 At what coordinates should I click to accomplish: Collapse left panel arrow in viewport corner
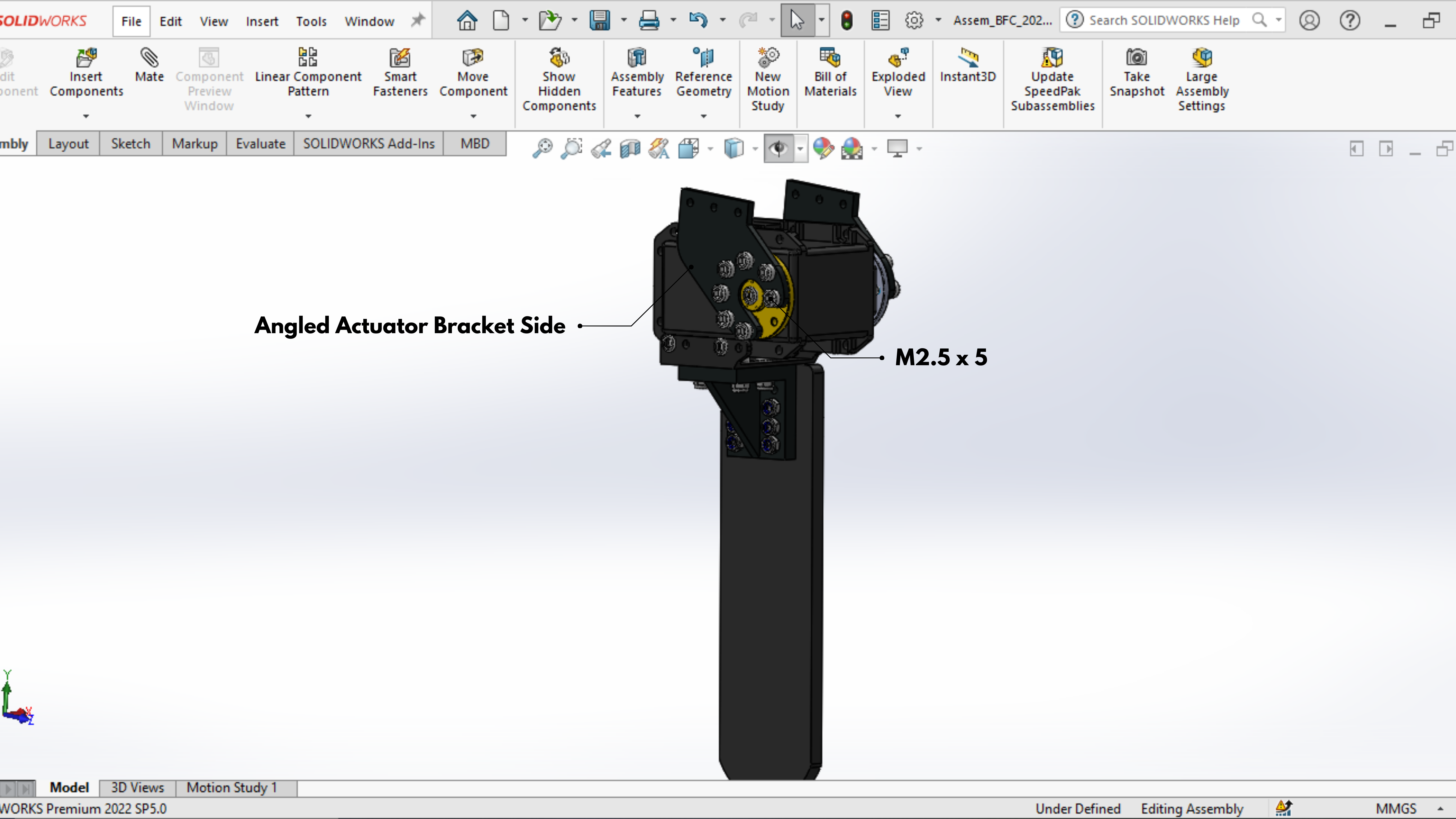(x=1356, y=149)
